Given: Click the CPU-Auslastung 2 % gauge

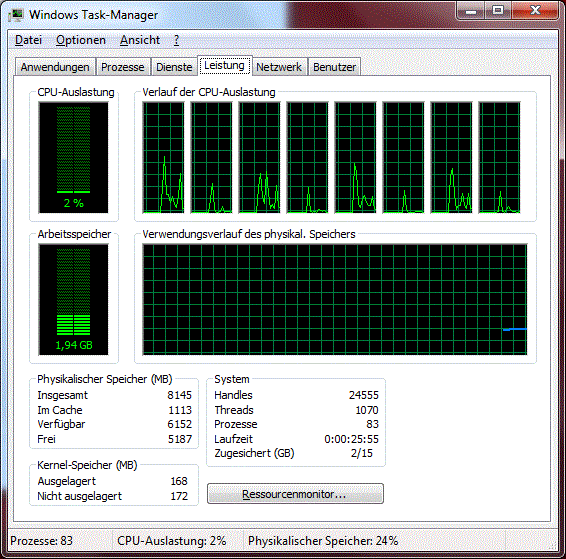Looking at the screenshot, I should click(x=74, y=157).
